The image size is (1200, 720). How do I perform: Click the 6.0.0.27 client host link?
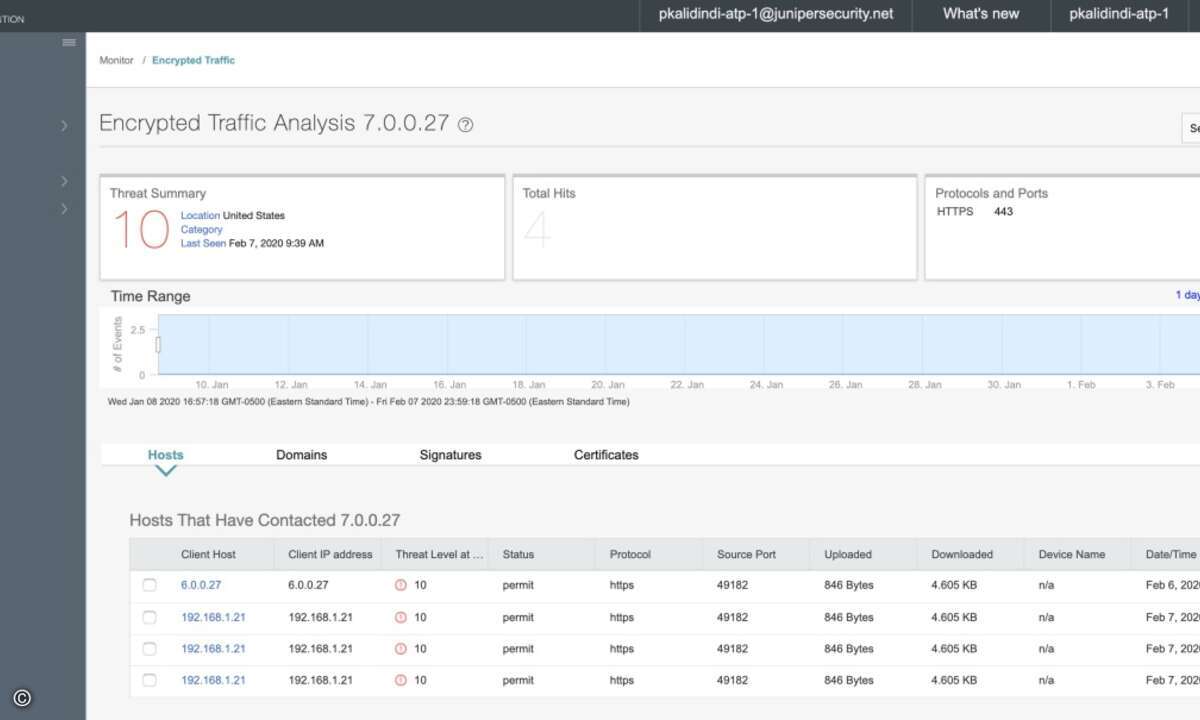201,585
